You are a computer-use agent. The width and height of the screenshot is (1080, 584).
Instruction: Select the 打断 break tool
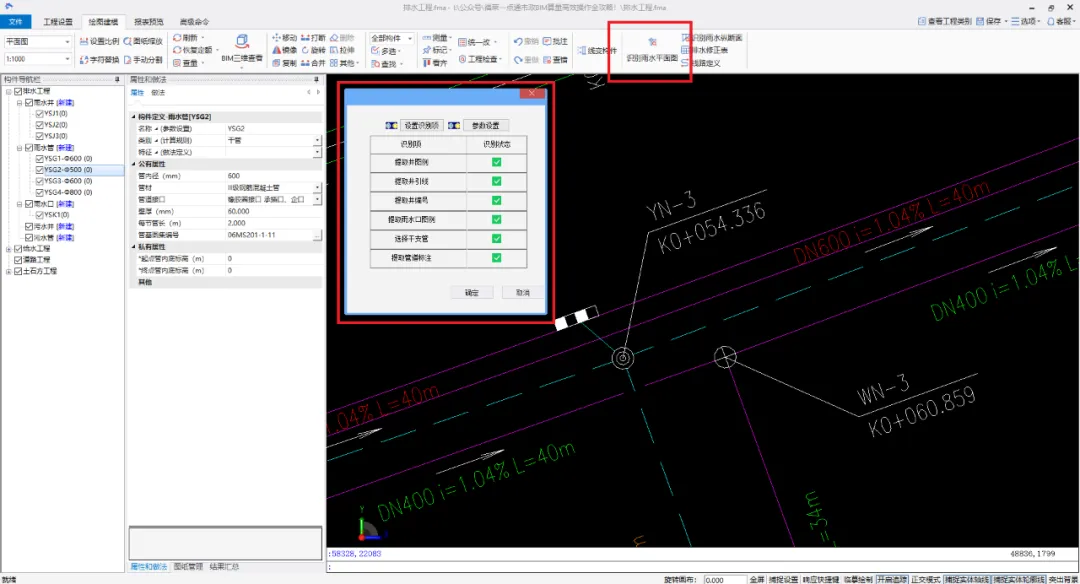point(313,38)
